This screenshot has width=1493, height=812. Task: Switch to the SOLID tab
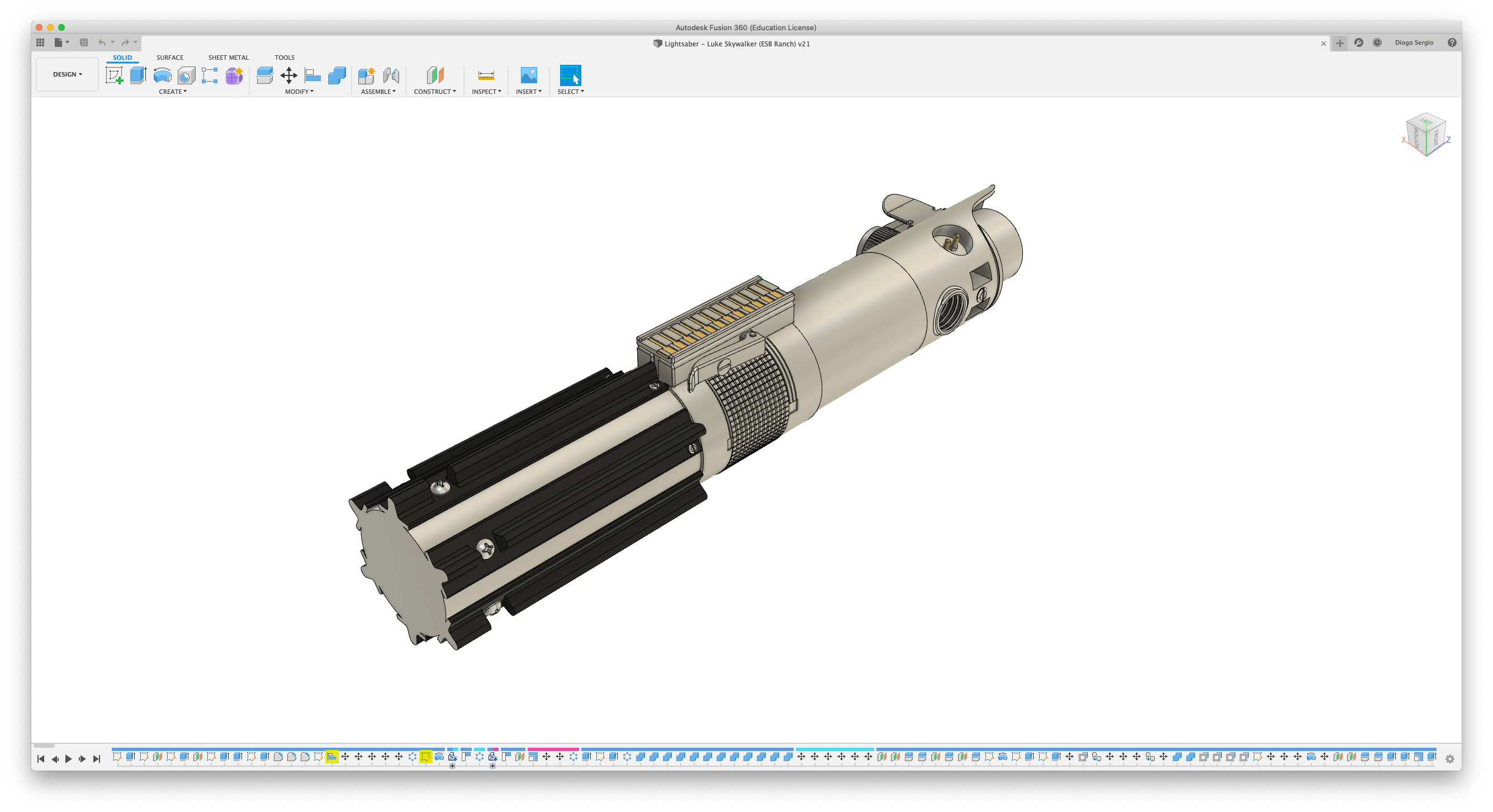(x=122, y=58)
